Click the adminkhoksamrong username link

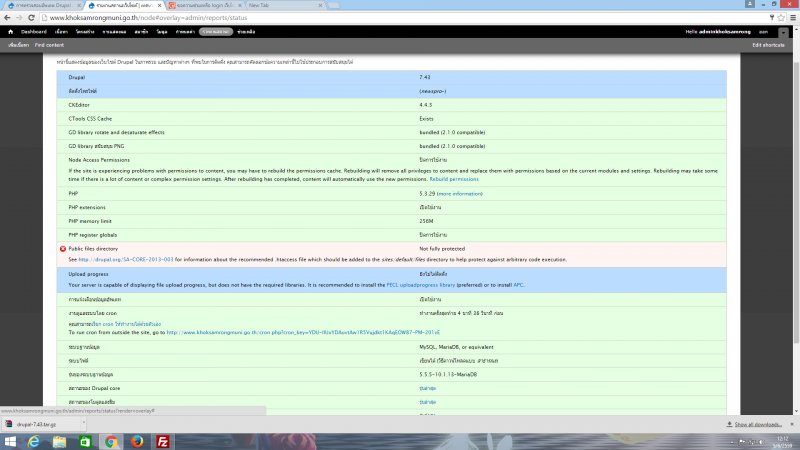pyautogui.click(x=724, y=32)
